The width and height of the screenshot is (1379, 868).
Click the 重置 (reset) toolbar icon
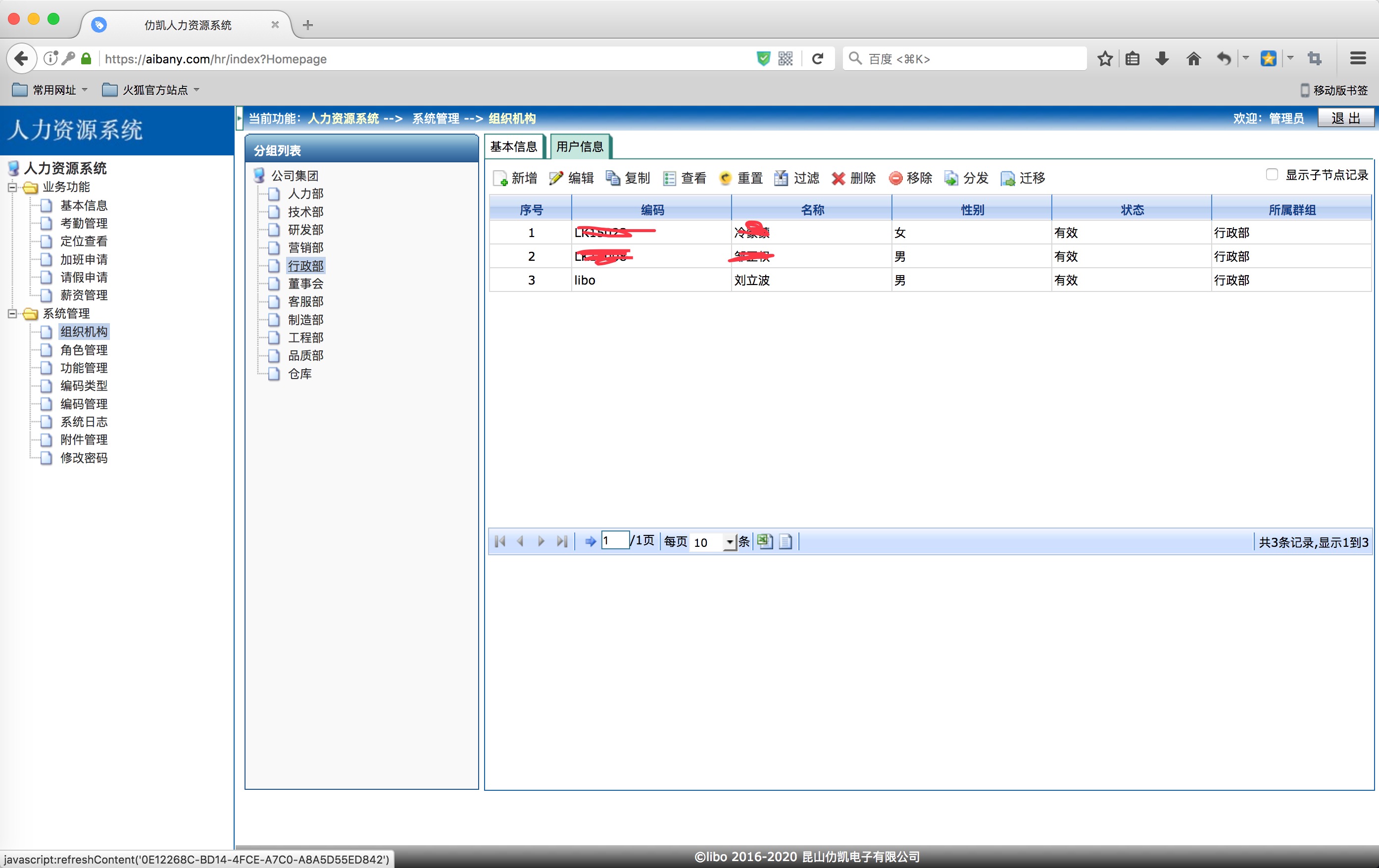(x=725, y=178)
